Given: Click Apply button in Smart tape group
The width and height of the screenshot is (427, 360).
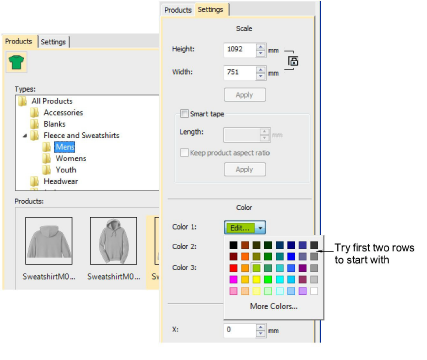Looking at the screenshot, I should (245, 169).
